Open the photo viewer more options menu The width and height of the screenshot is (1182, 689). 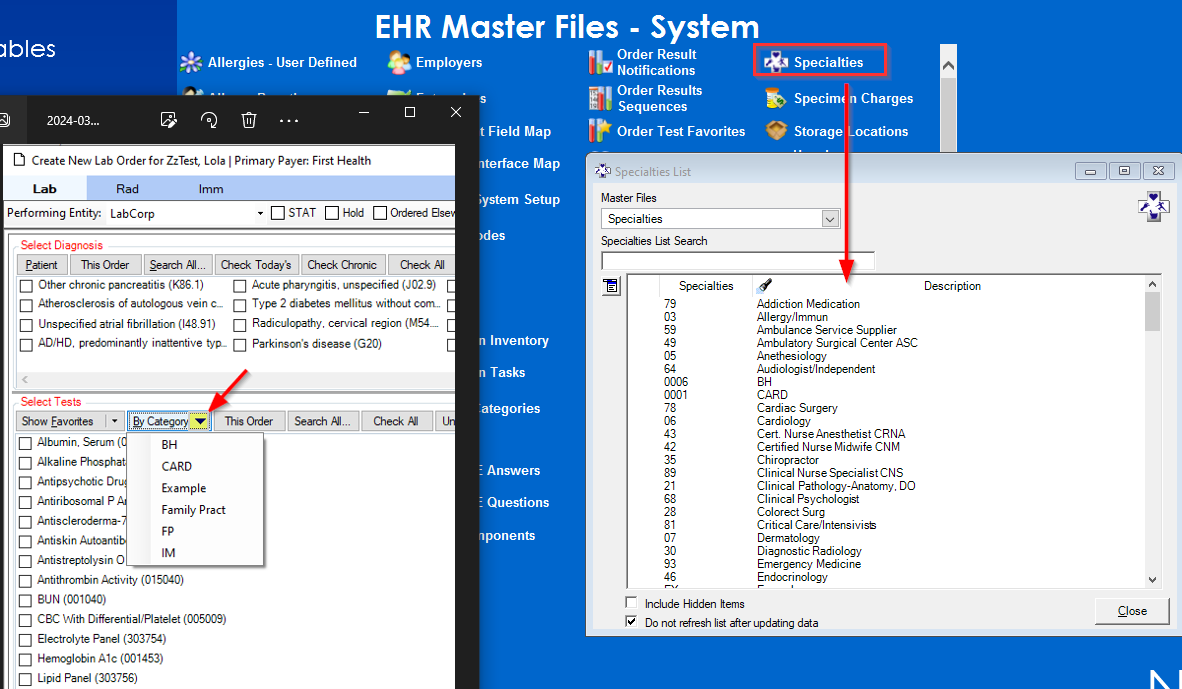click(289, 121)
